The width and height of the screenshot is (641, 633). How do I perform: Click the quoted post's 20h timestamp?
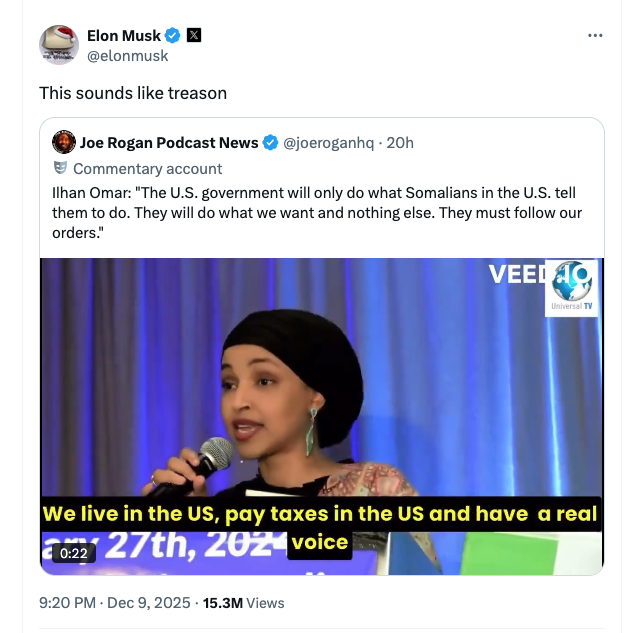pos(400,143)
